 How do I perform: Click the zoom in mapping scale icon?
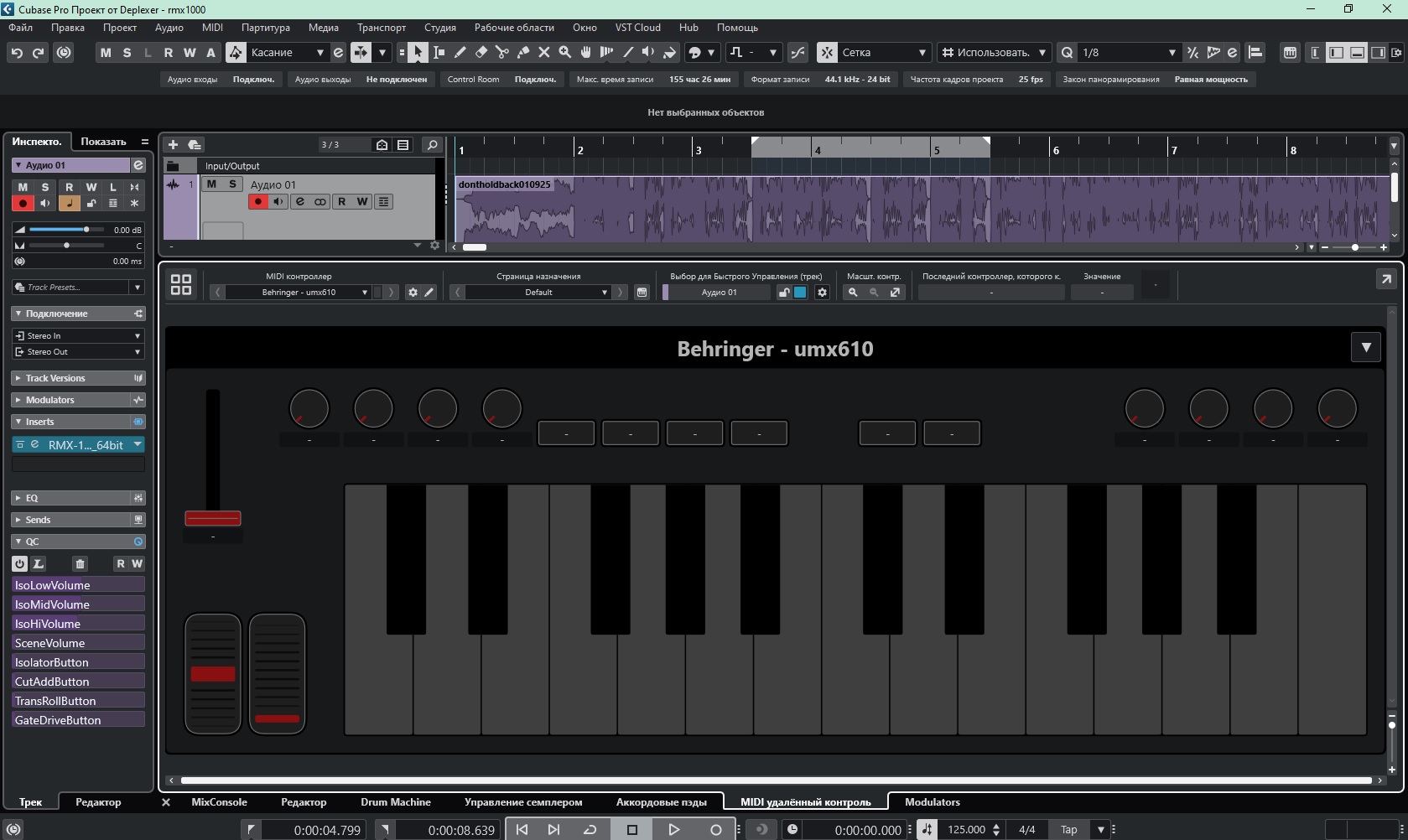853,292
